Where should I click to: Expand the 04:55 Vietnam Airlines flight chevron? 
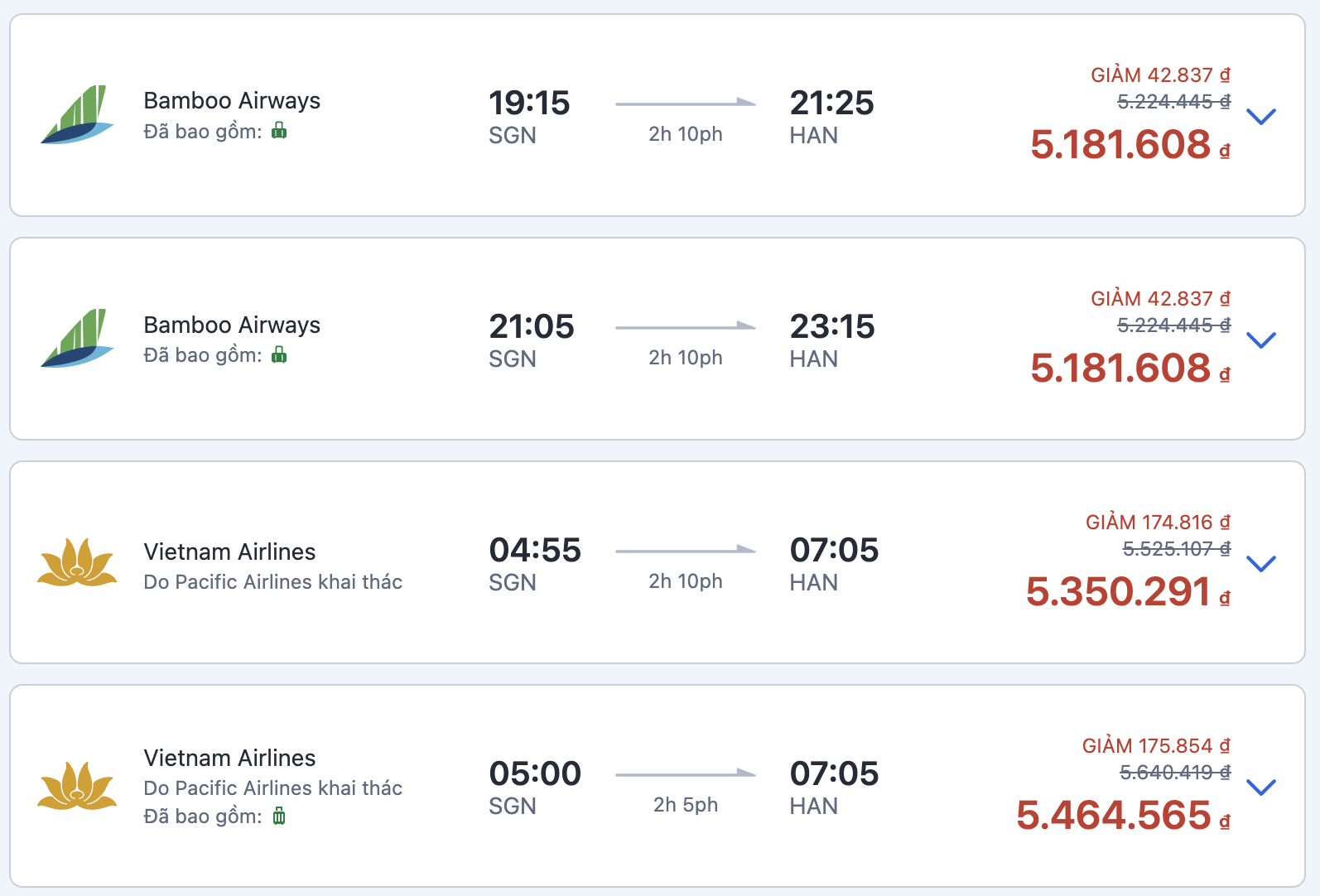tap(1260, 563)
